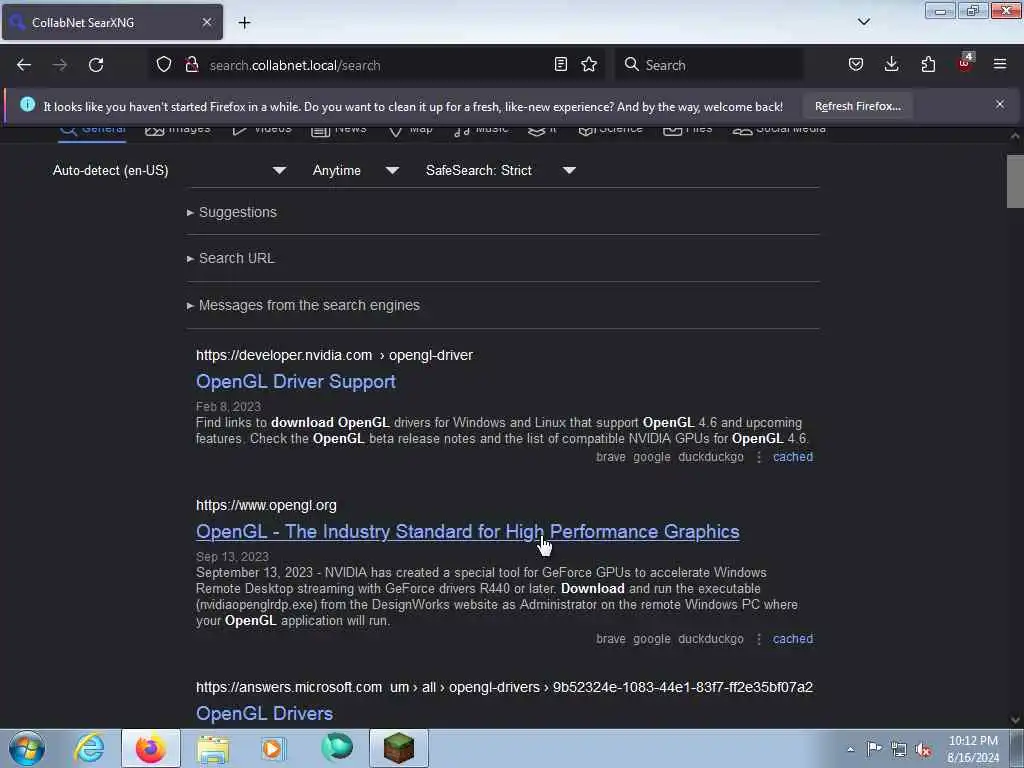Open the Minecraft block taskbar icon
Screen dimensions: 1024x768
[398, 748]
